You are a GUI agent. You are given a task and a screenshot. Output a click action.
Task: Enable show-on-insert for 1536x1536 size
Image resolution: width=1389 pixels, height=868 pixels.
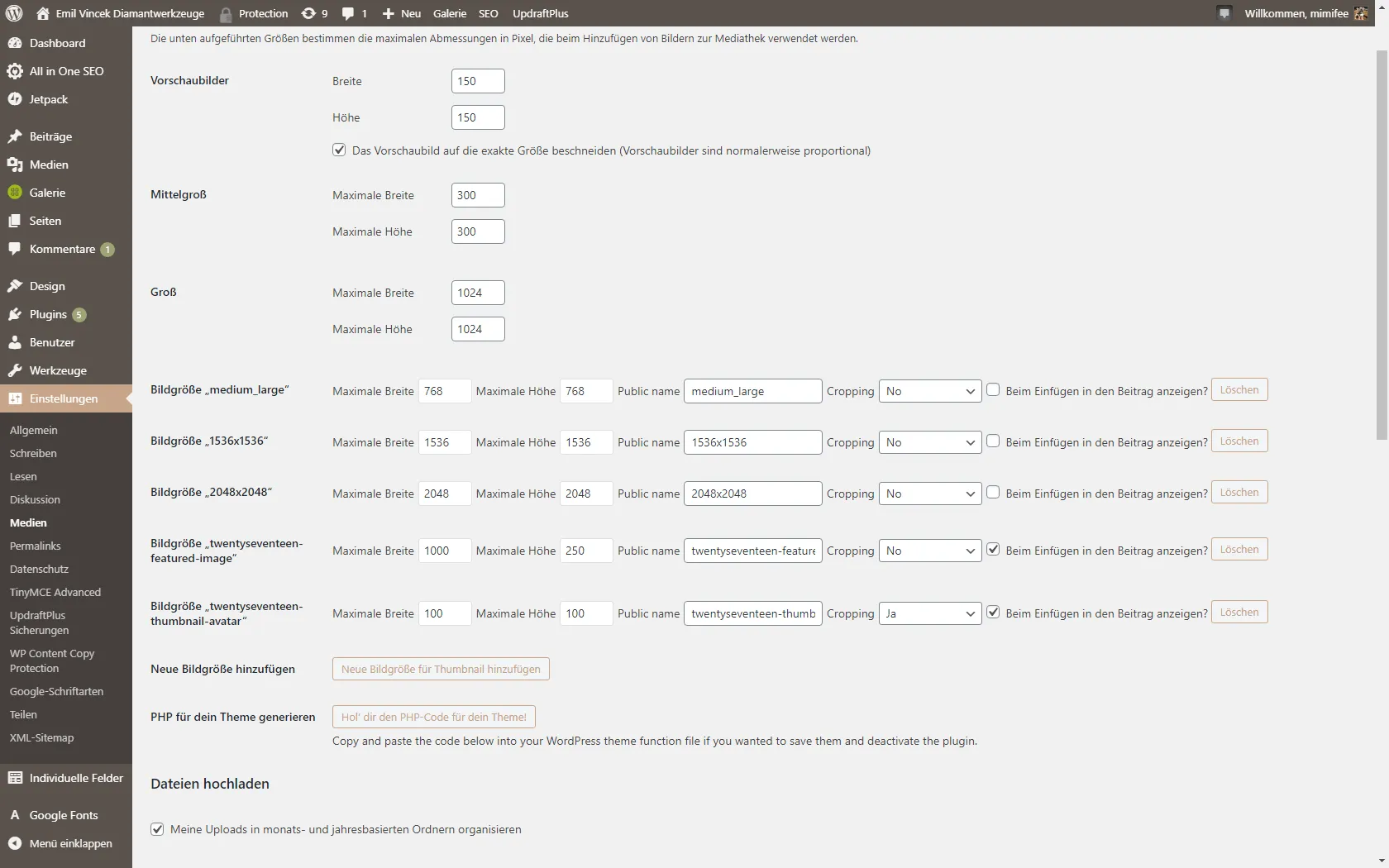(993, 441)
